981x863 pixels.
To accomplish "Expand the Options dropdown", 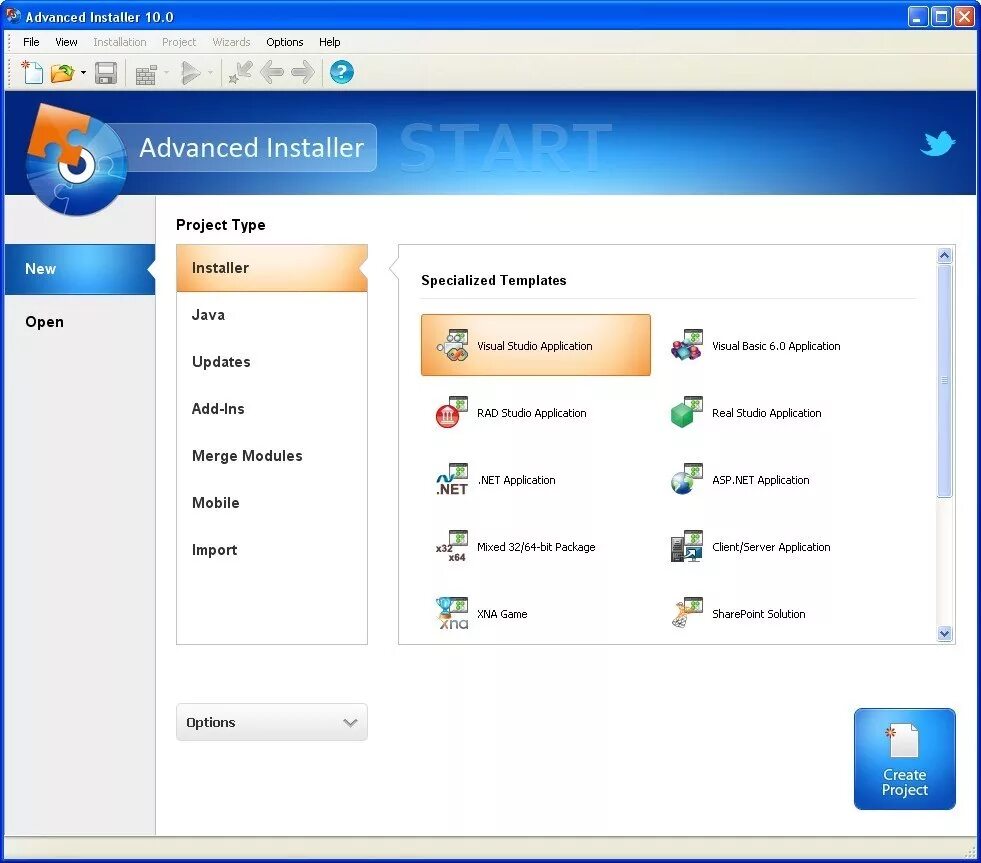I will point(272,722).
